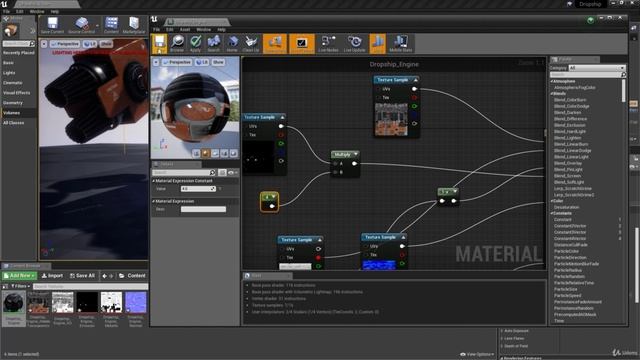The height and width of the screenshot is (360, 640).
Task: Click the Mobile Stats toolbar icon
Action: (400, 44)
